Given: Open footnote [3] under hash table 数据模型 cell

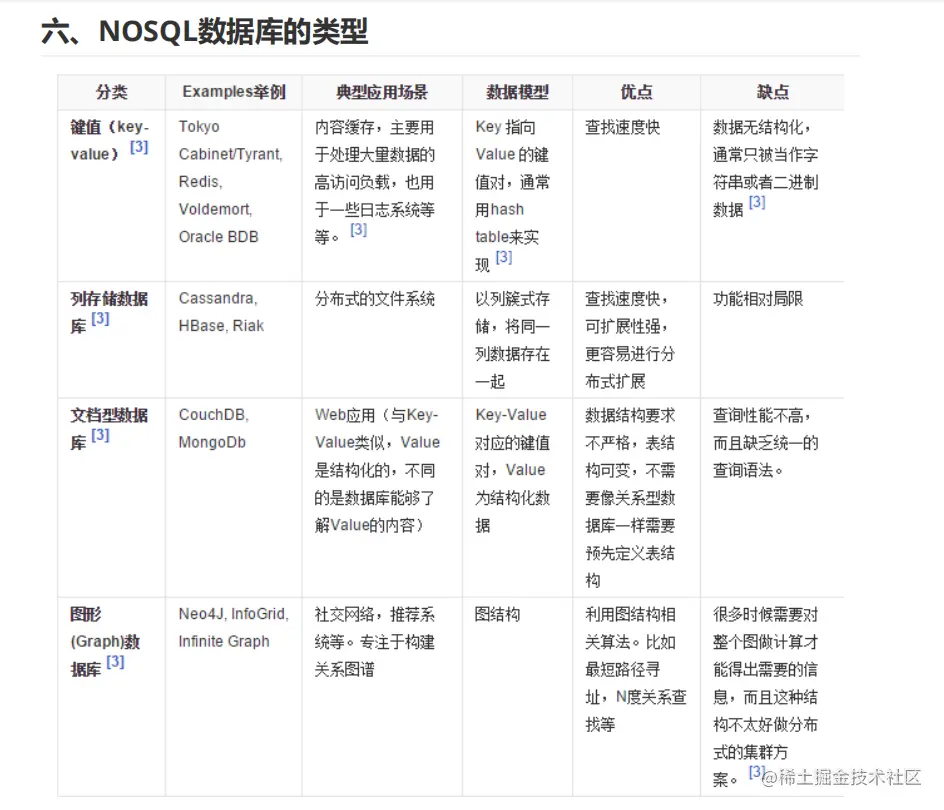Looking at the screenshot, I should [x=504, y=257].
